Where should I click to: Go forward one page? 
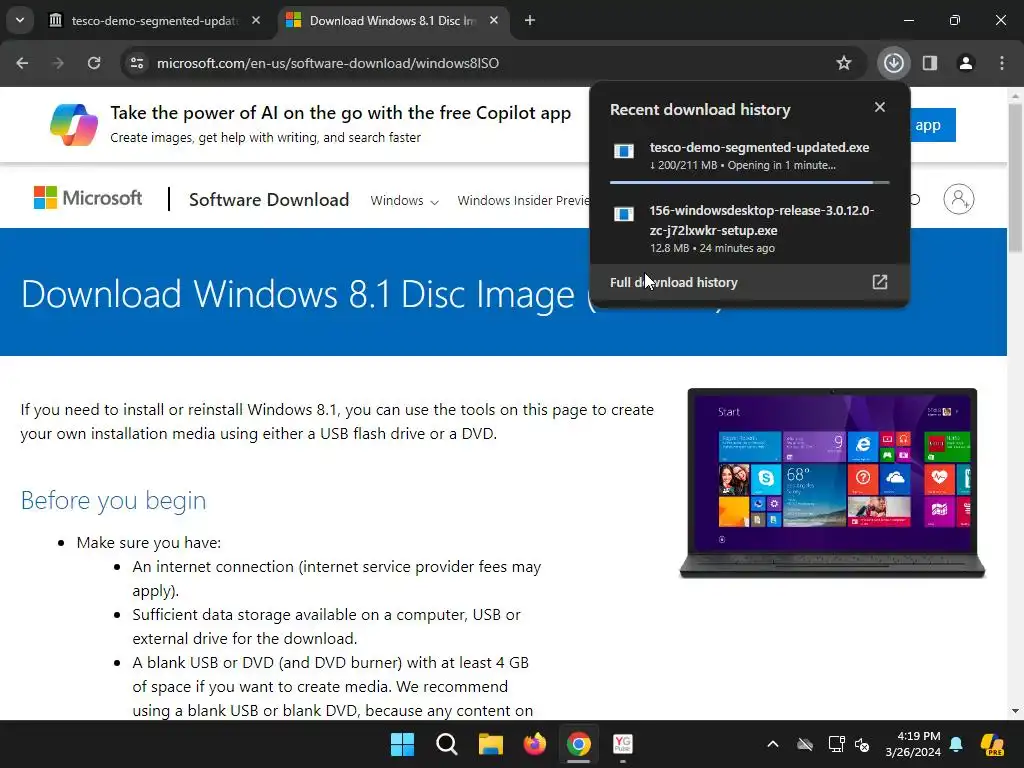[x=58, y=63]
